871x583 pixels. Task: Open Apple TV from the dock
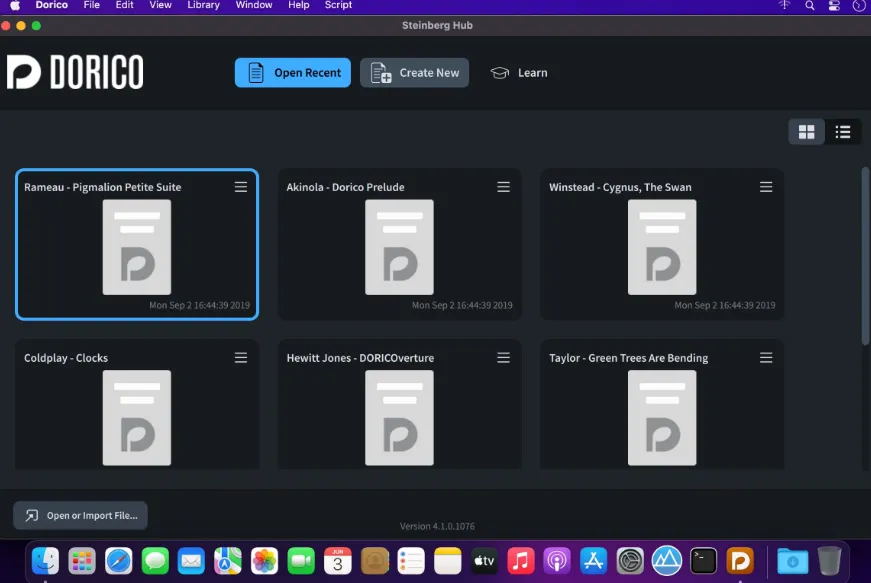pos(484,561)
